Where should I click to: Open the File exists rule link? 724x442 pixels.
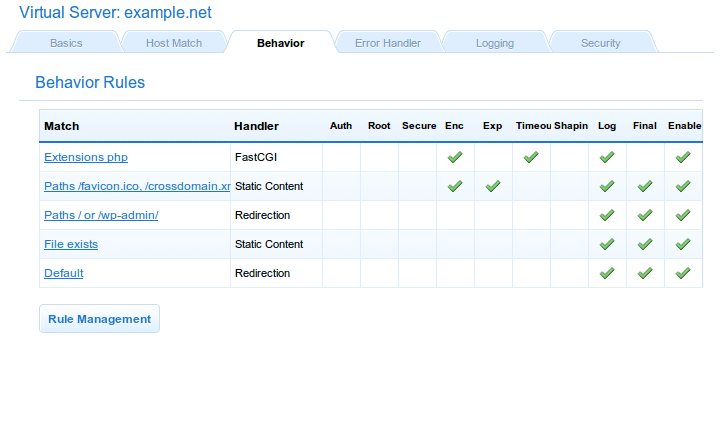tap(71, 244)
